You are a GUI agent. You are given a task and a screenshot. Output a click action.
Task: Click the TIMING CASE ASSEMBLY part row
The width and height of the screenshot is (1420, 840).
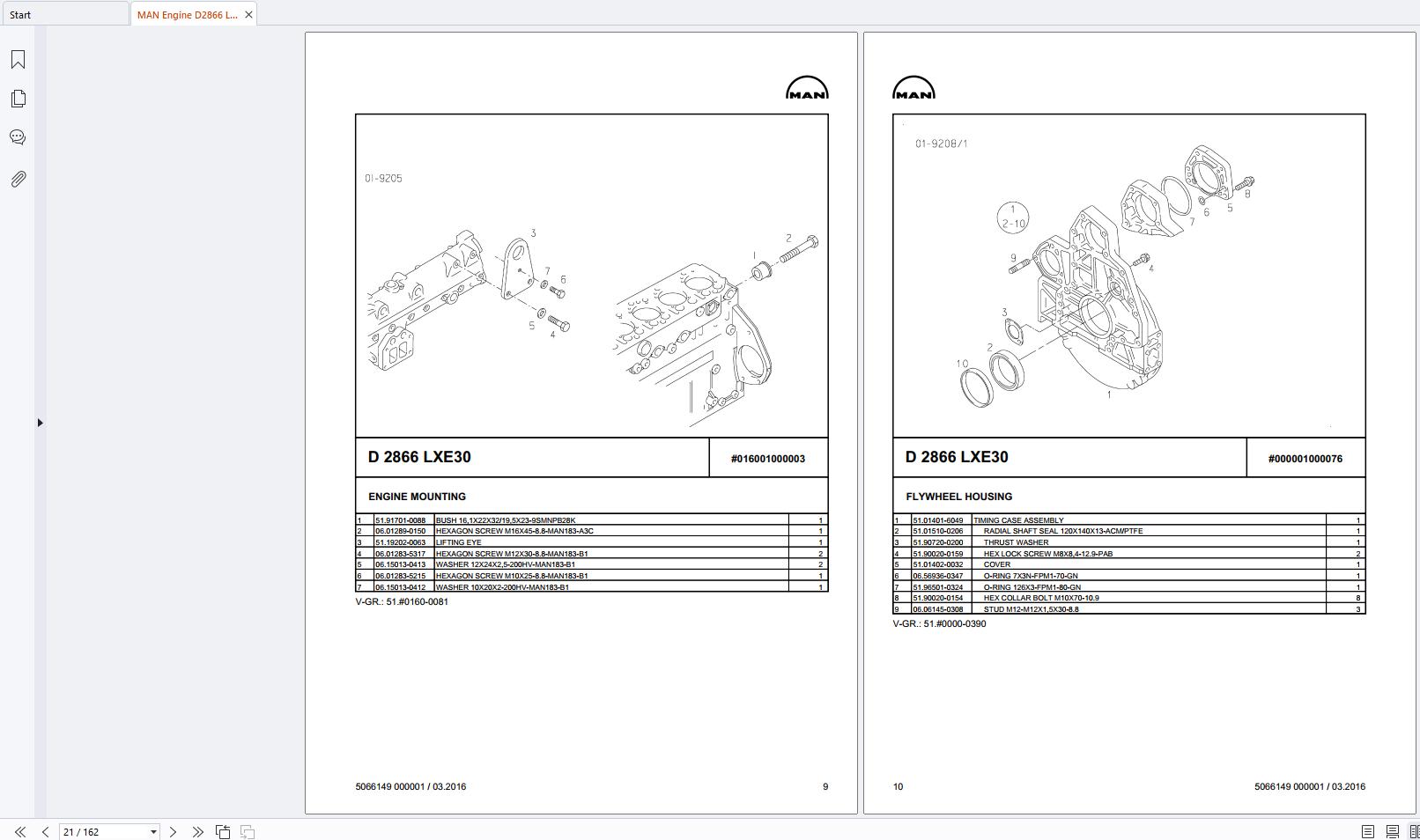pyautogui.click(x=1128, y=520)
